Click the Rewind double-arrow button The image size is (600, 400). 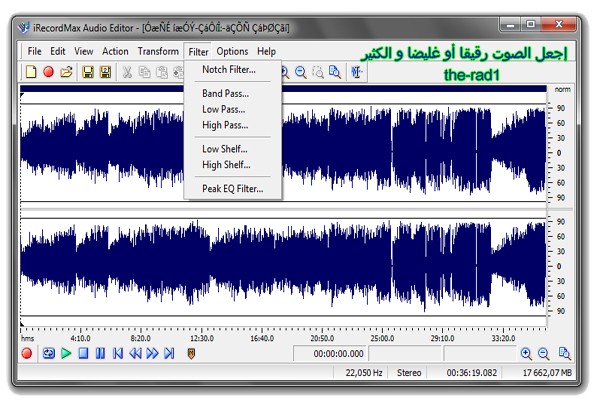click(135, 353)
